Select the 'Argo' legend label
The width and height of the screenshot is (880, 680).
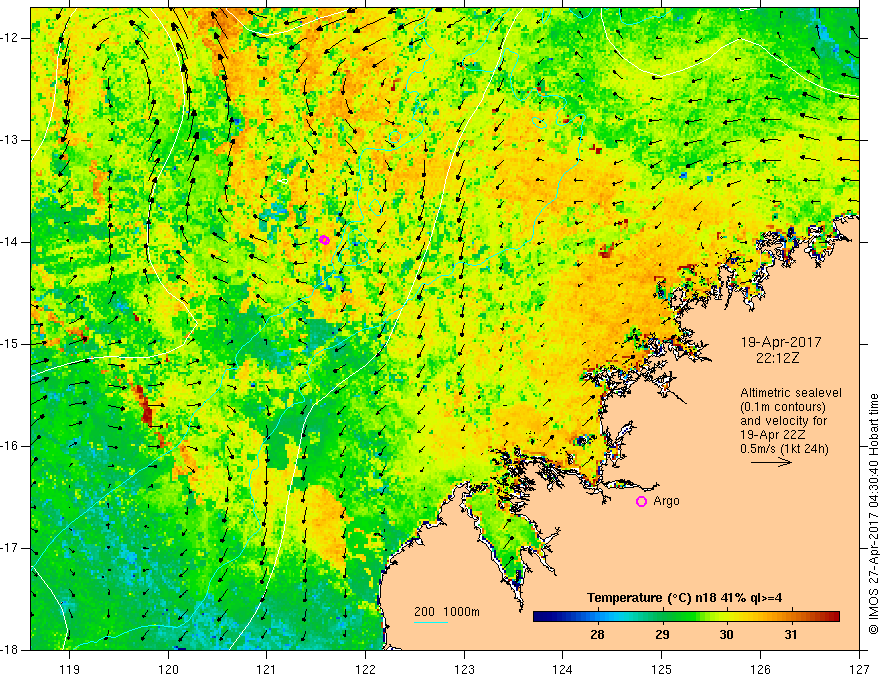click(666, 501)
